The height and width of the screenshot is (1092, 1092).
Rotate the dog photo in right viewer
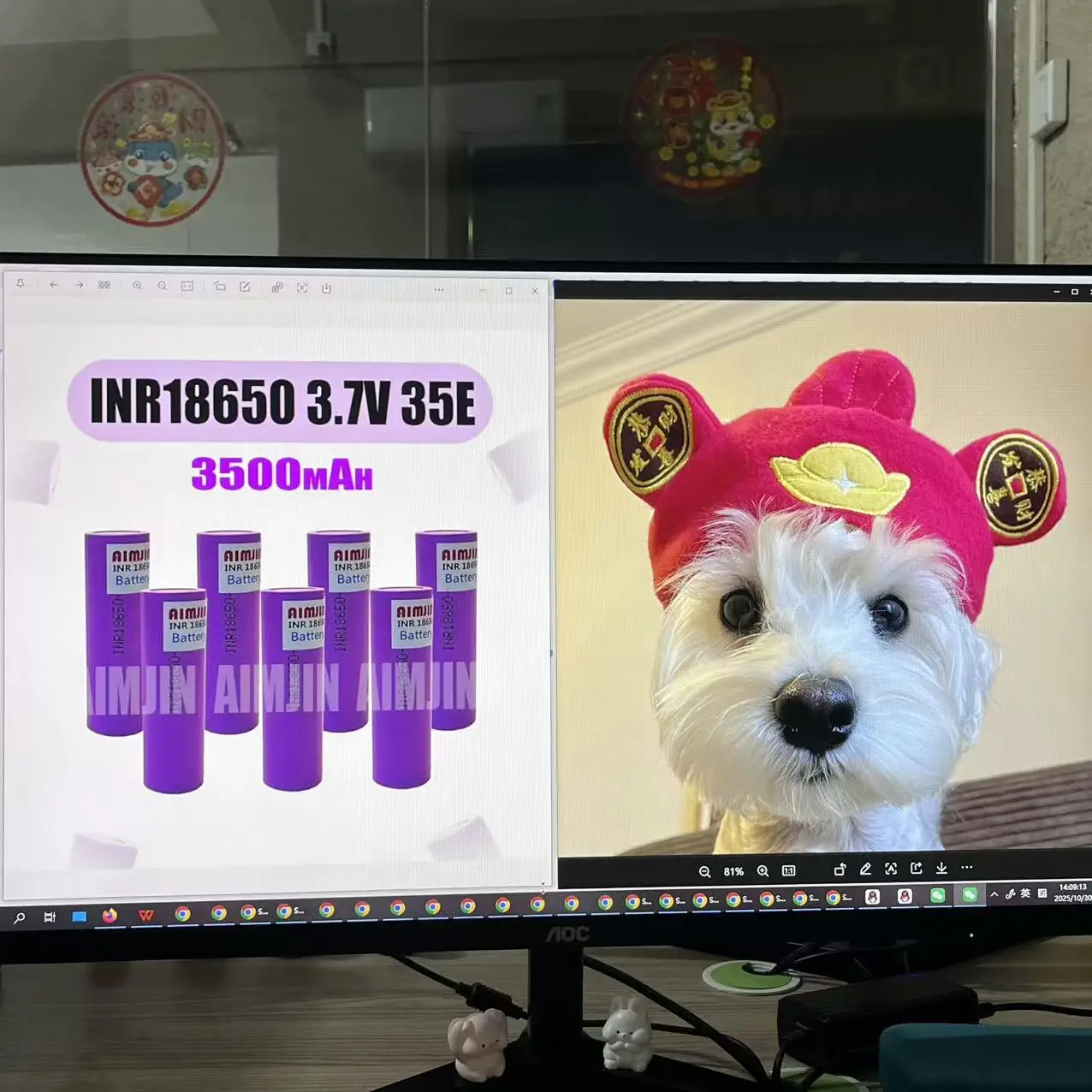click(x=840, y=869)
